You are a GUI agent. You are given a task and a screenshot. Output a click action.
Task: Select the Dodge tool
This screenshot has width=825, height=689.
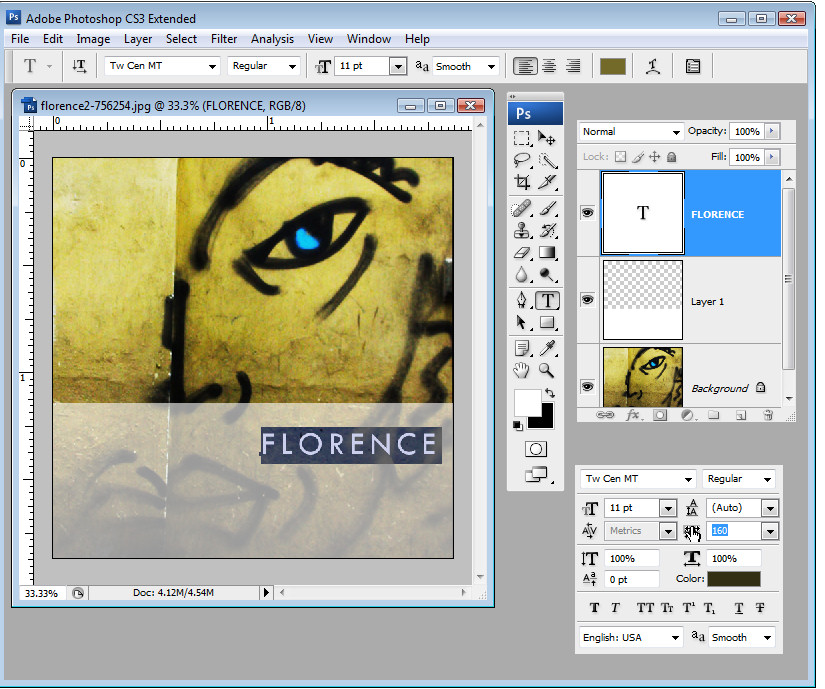pyautogui.click(x=547, y=275)
